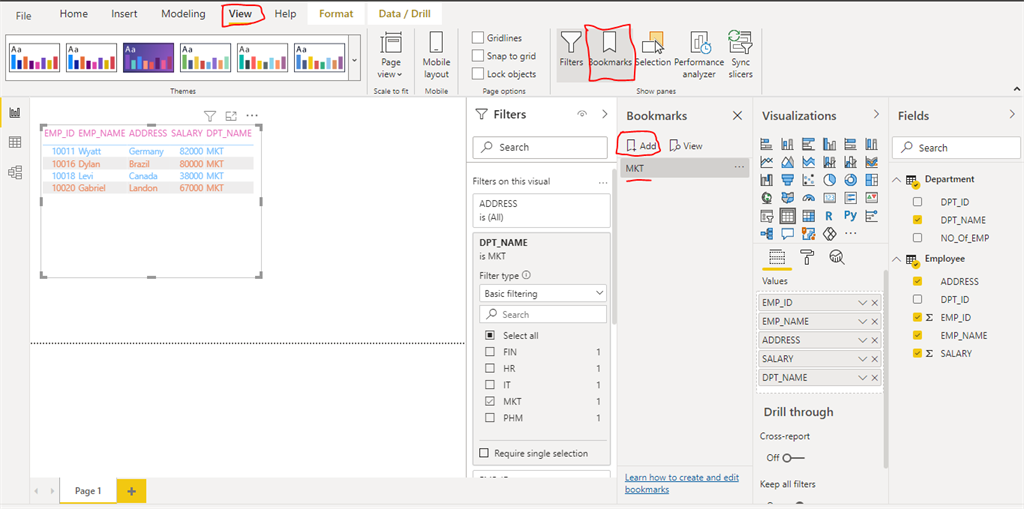Open the File menu
Viewport: 1024px width, 509px height.
point(24,15)
